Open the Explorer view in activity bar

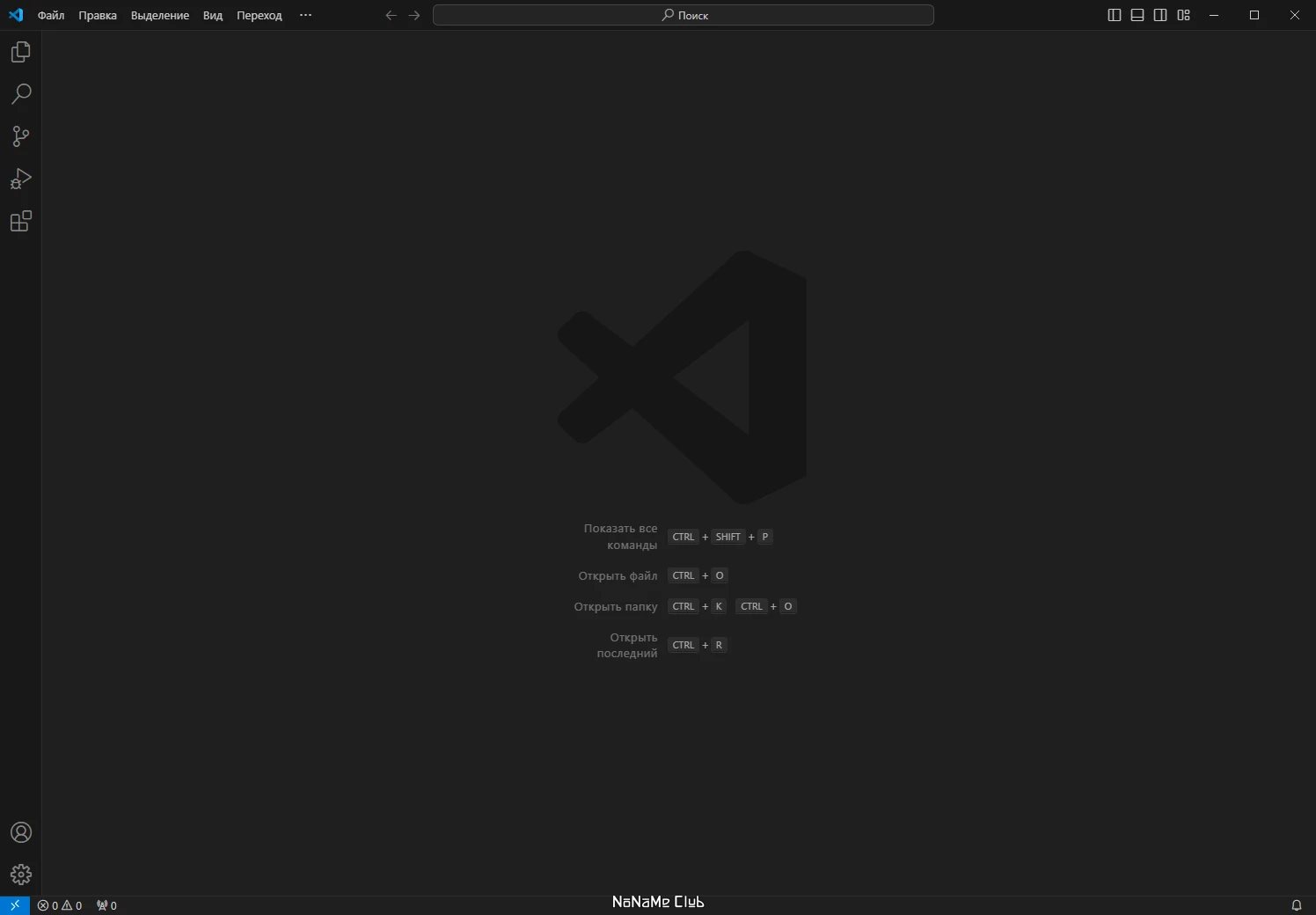[21, 52]
